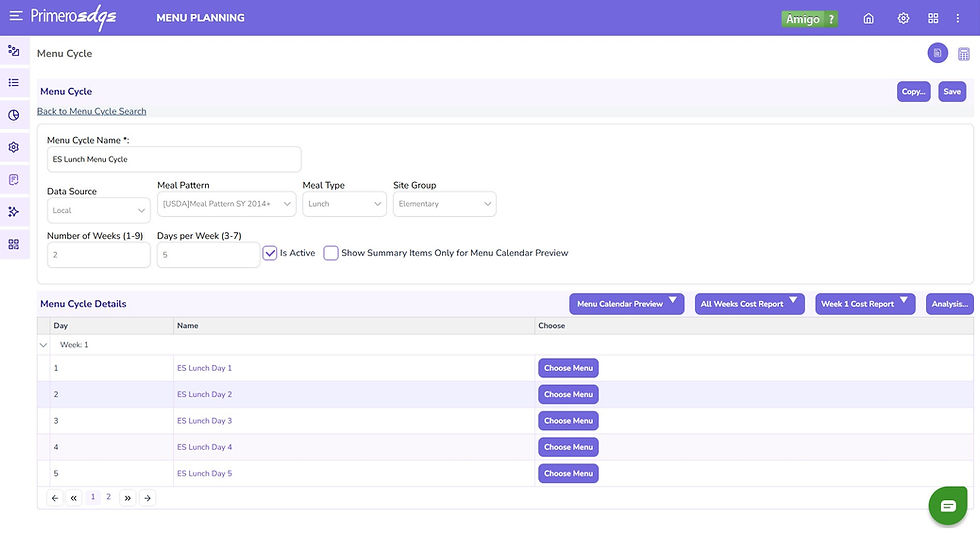Choose Menu for ES Lunch Day 2
Screen dimensions: 980x534
568,394
